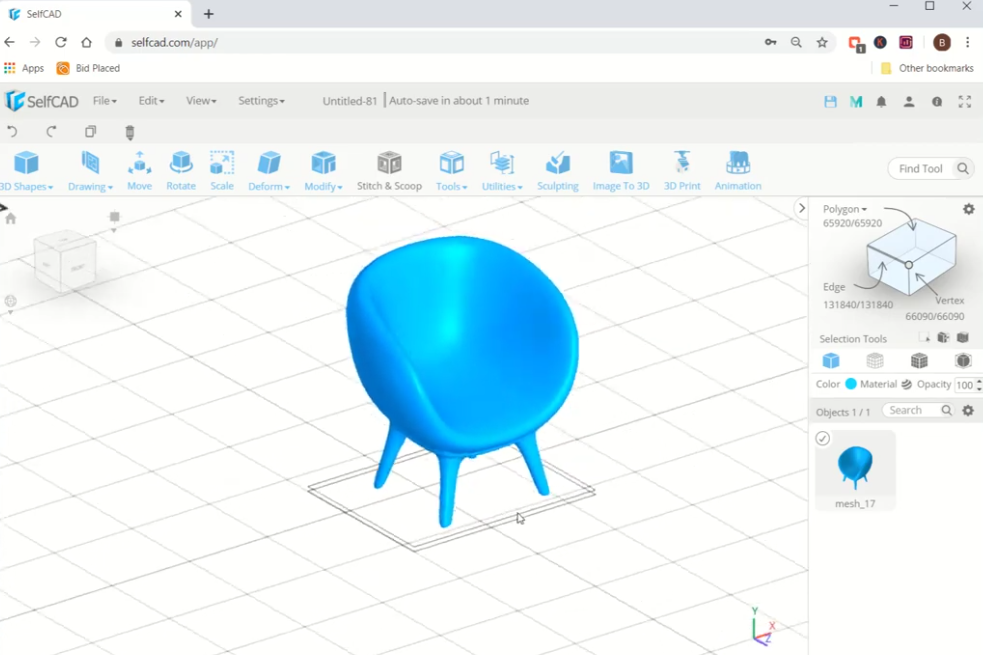
Task: Enable solid view mode cube
Action: point(831,360)
